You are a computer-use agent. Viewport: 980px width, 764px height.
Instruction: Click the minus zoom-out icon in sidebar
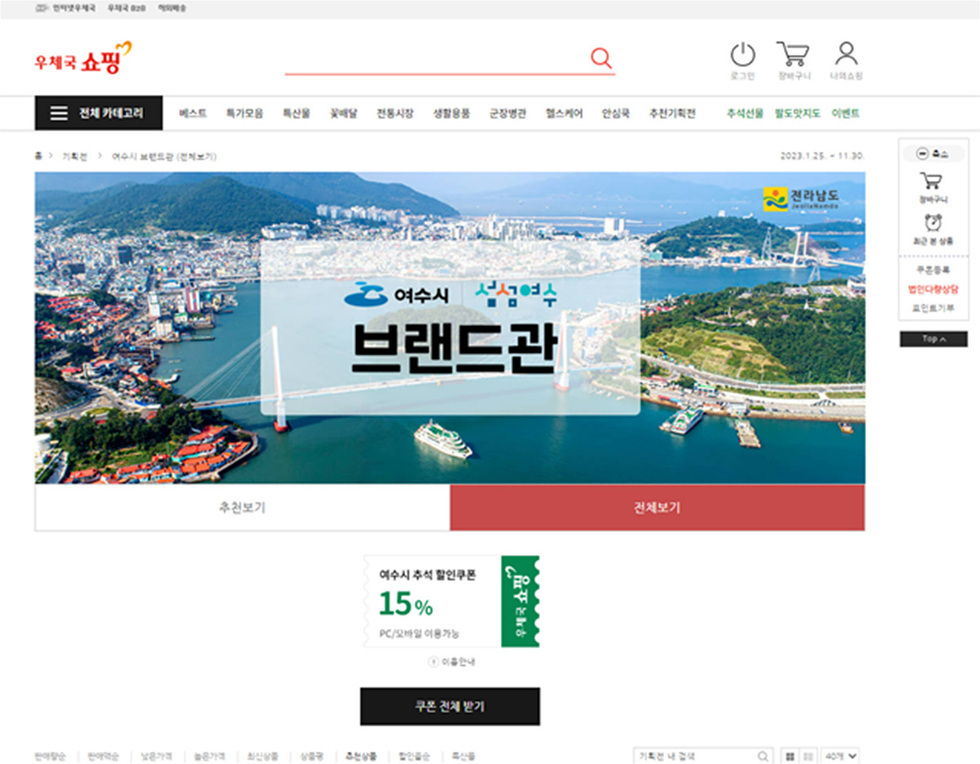pyautogui.click(x=921, y=154)
